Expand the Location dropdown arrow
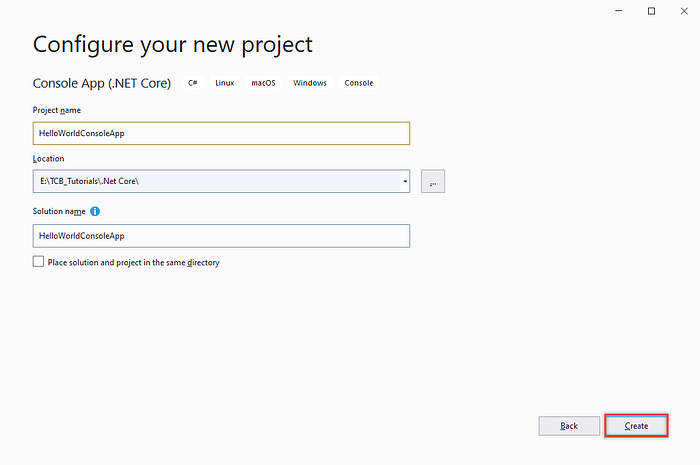 pyautogui.click(x=405, y=181)
